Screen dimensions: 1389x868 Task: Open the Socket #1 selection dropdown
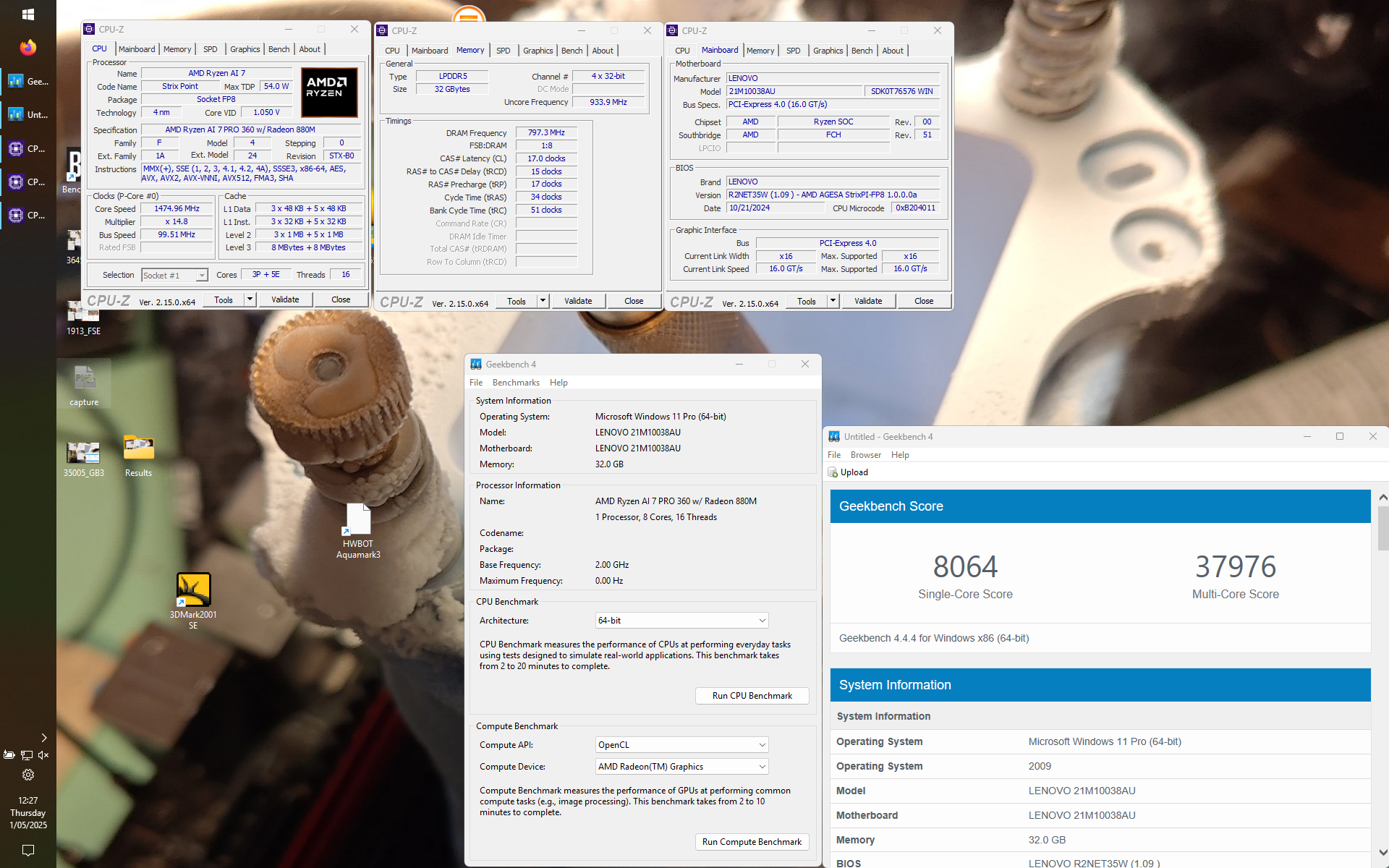coord(174,275)
